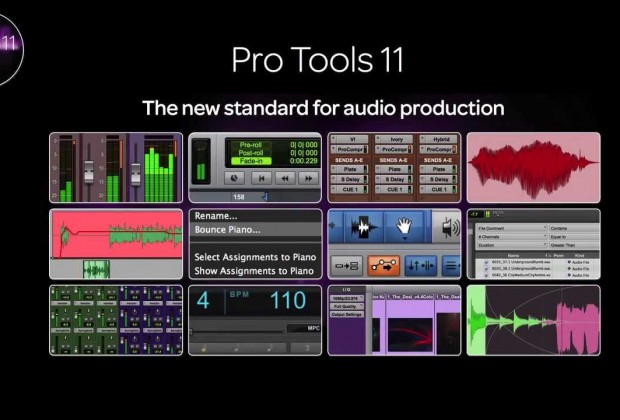Toggle the Post-roll setting
Viewport: 620px width, 420px height.
pyautogui.click(x=251, y=153)
